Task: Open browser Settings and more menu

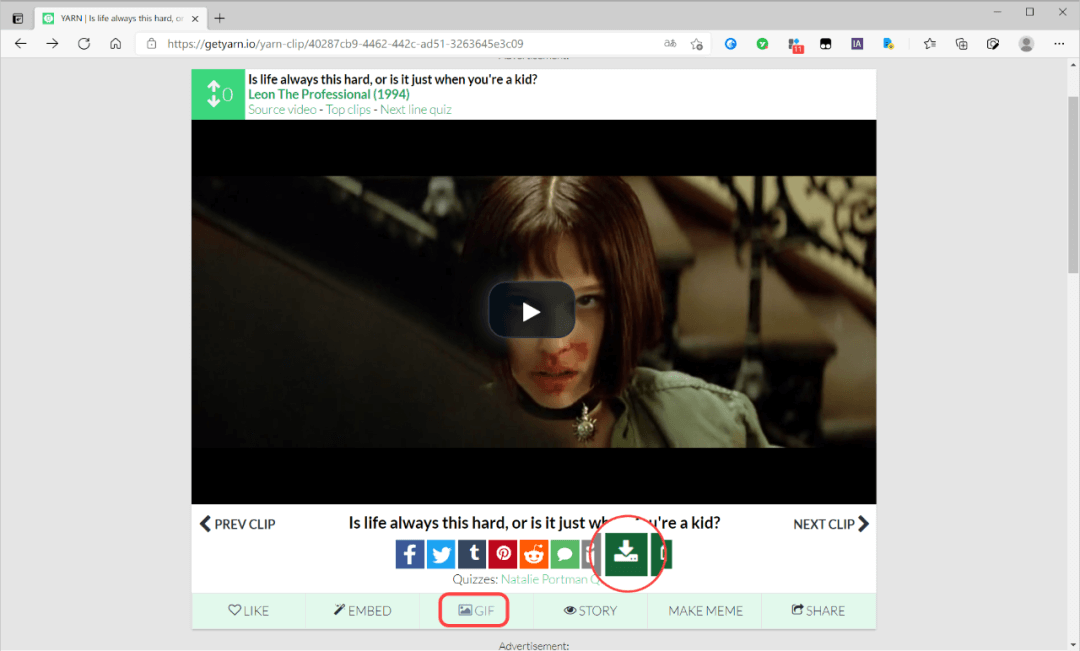Action: [1059, 43]
